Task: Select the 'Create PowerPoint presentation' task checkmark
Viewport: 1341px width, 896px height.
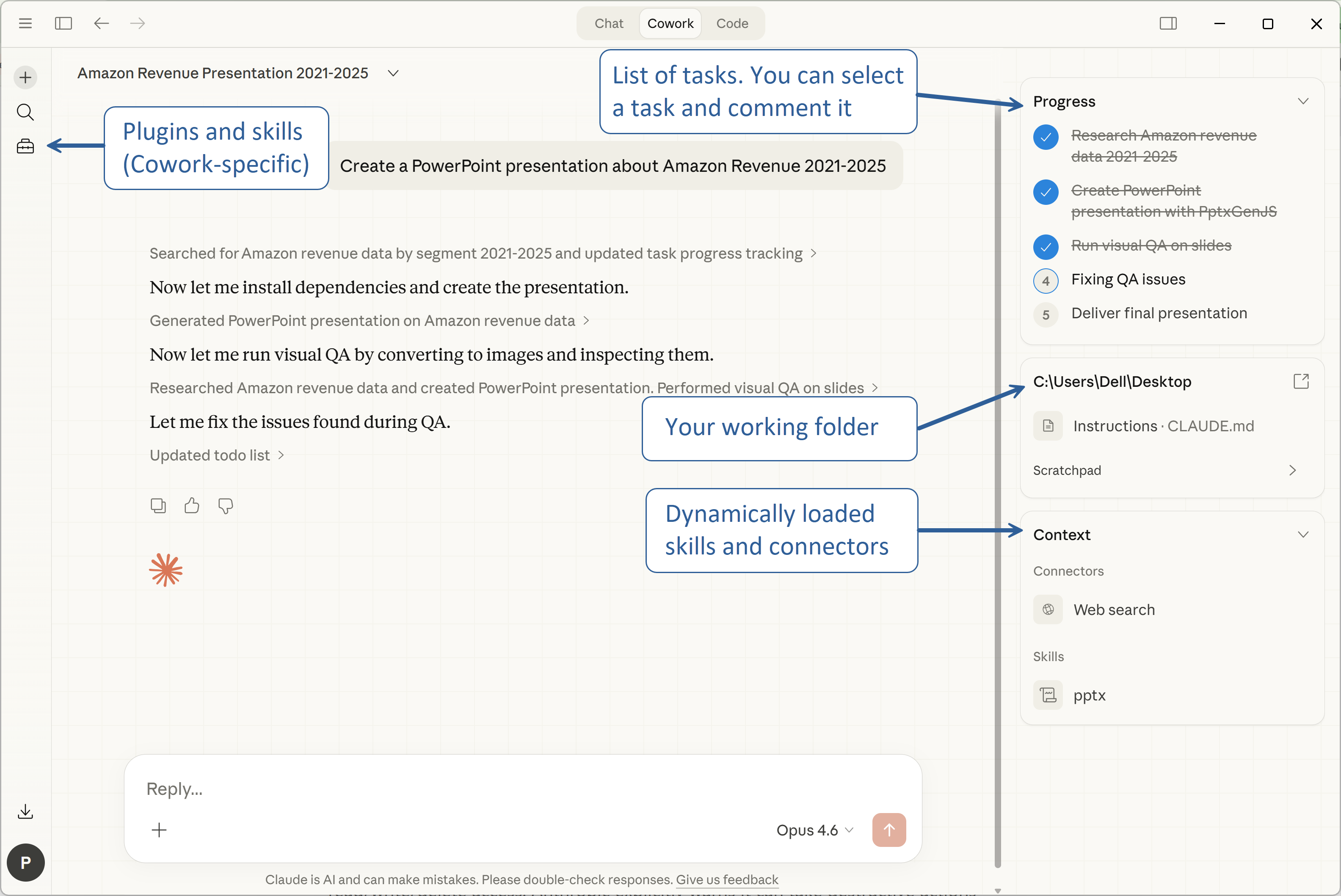Action: coord(1046,192)
